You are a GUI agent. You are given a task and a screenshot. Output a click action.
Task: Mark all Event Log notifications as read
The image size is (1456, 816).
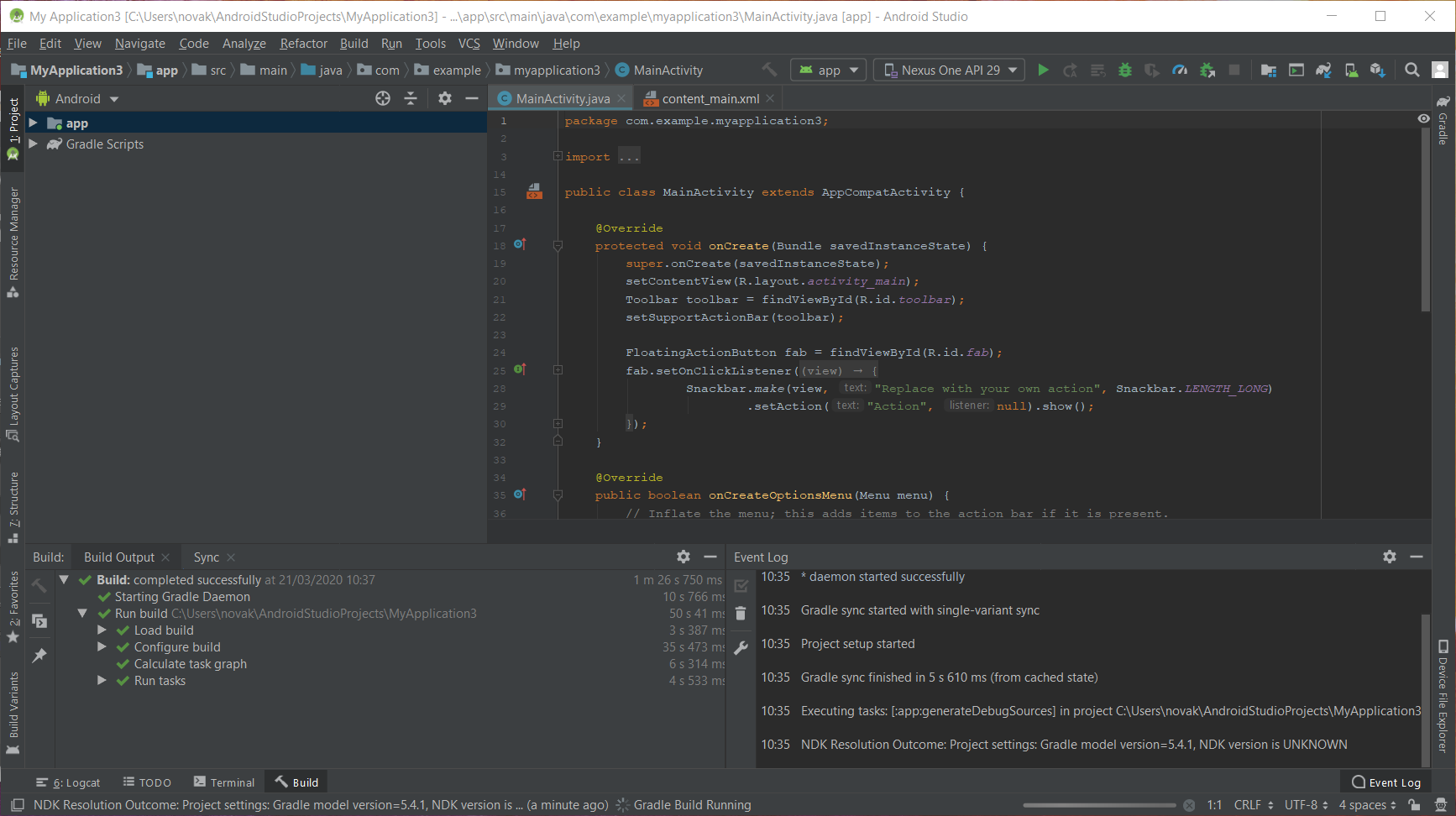741,586
